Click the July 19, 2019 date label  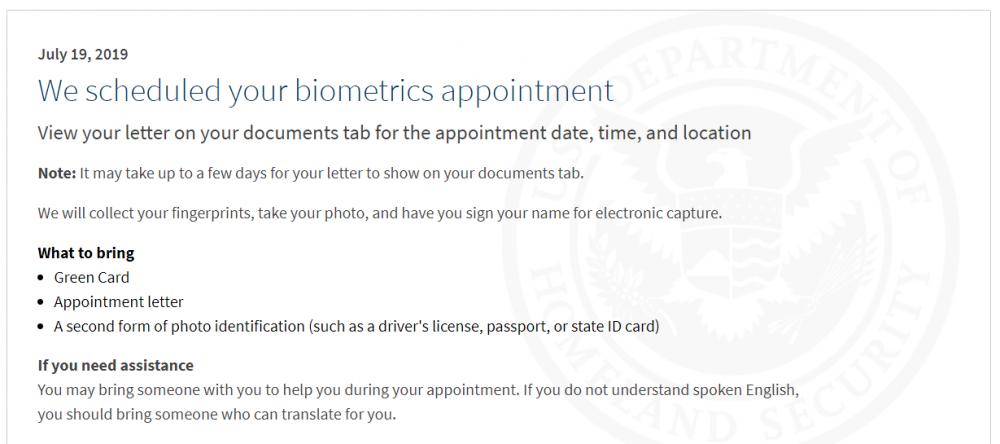pyautogui.click(x=83, y=54)
